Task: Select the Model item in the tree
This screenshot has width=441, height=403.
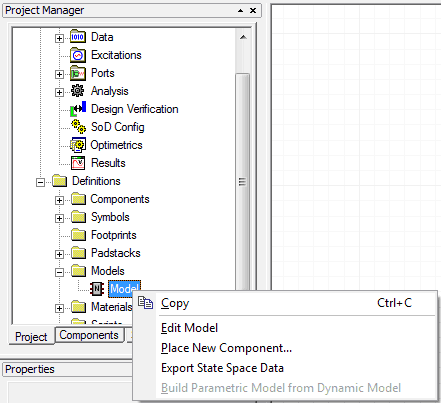Action: 124,289
